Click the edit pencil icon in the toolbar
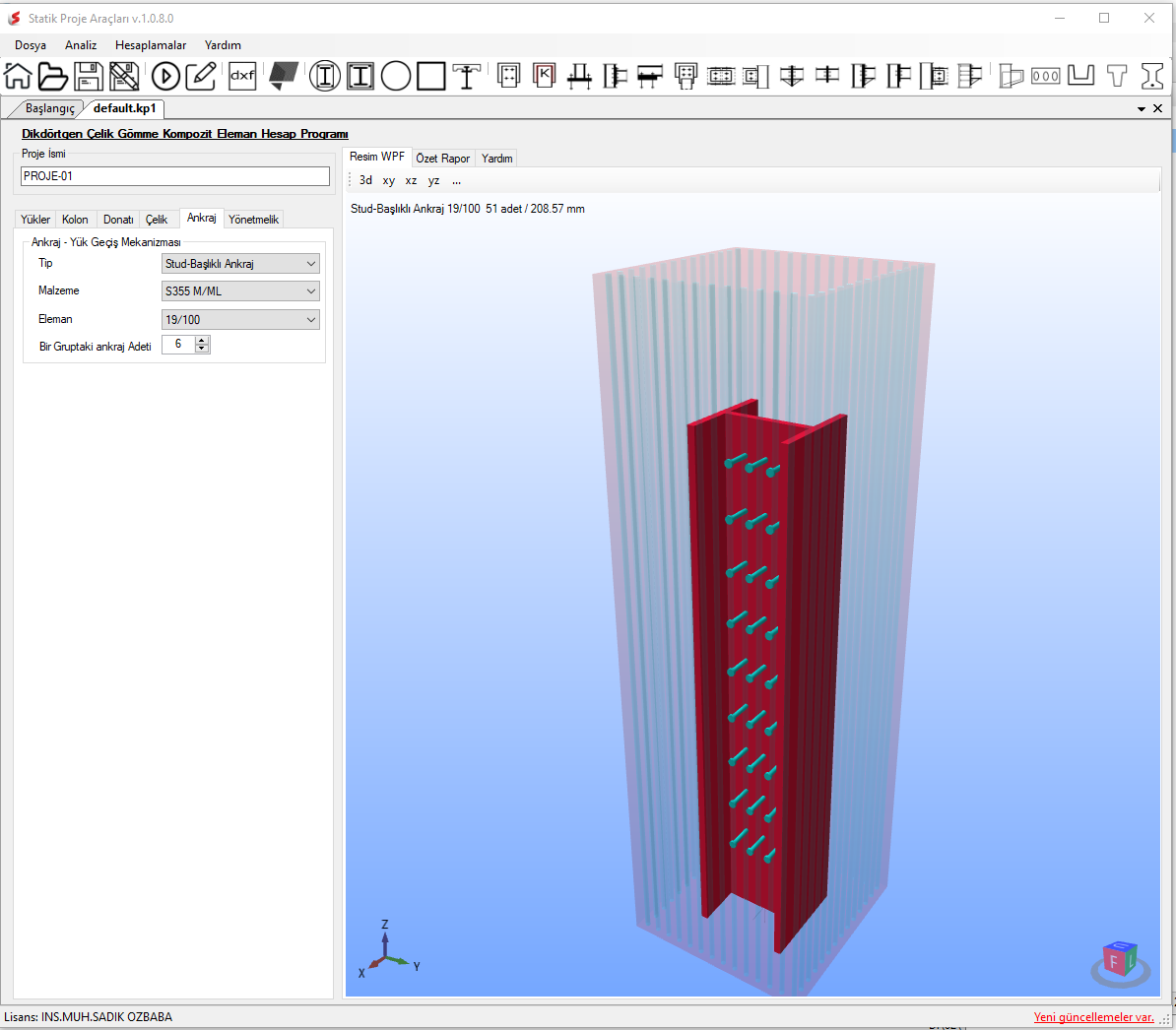Screen dimensions: 1176x1030 click(201, 76)
